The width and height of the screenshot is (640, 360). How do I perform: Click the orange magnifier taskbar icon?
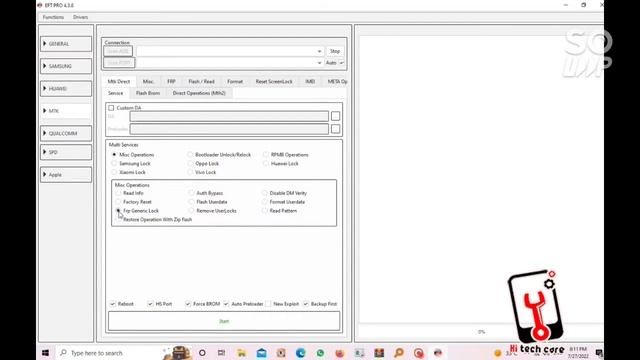pyautogui.click(x=399, y=353)
